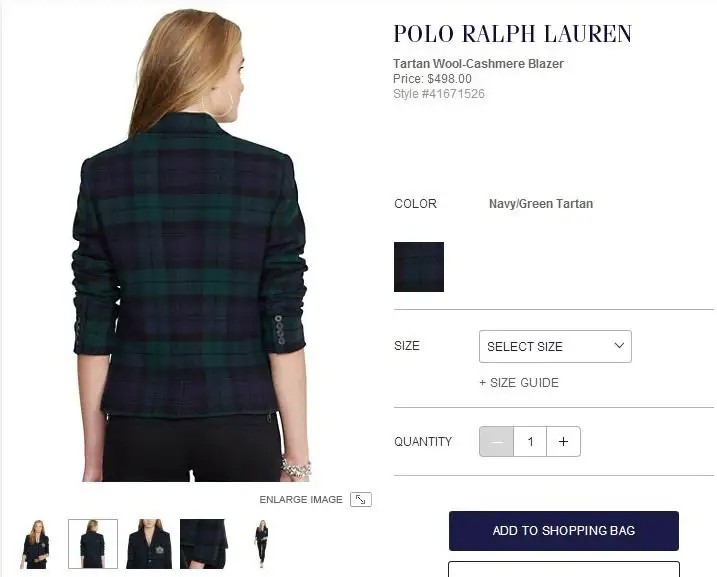This screenshot has height=577, width=717.
Task: Click the enlarge image arrow icon
Action: (x=361, y=499)
